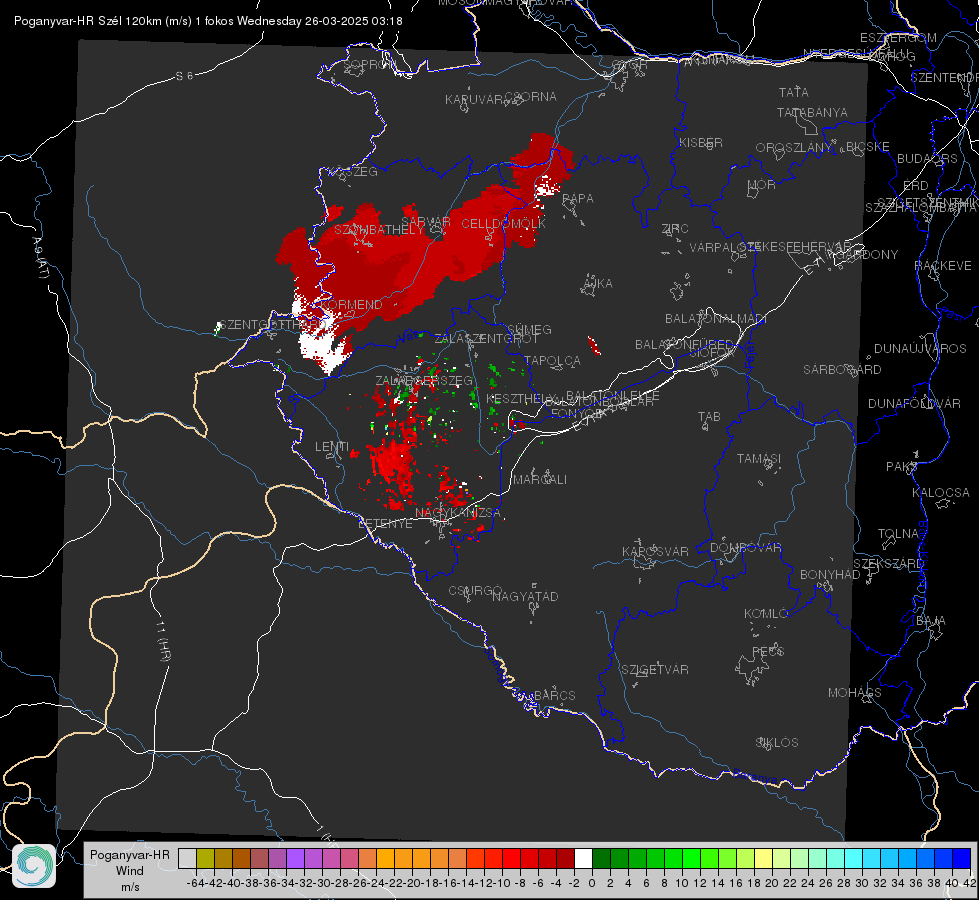The image size is (979, 900).
Task: Click the TATA city label
Action: click(x=794, y=92)
